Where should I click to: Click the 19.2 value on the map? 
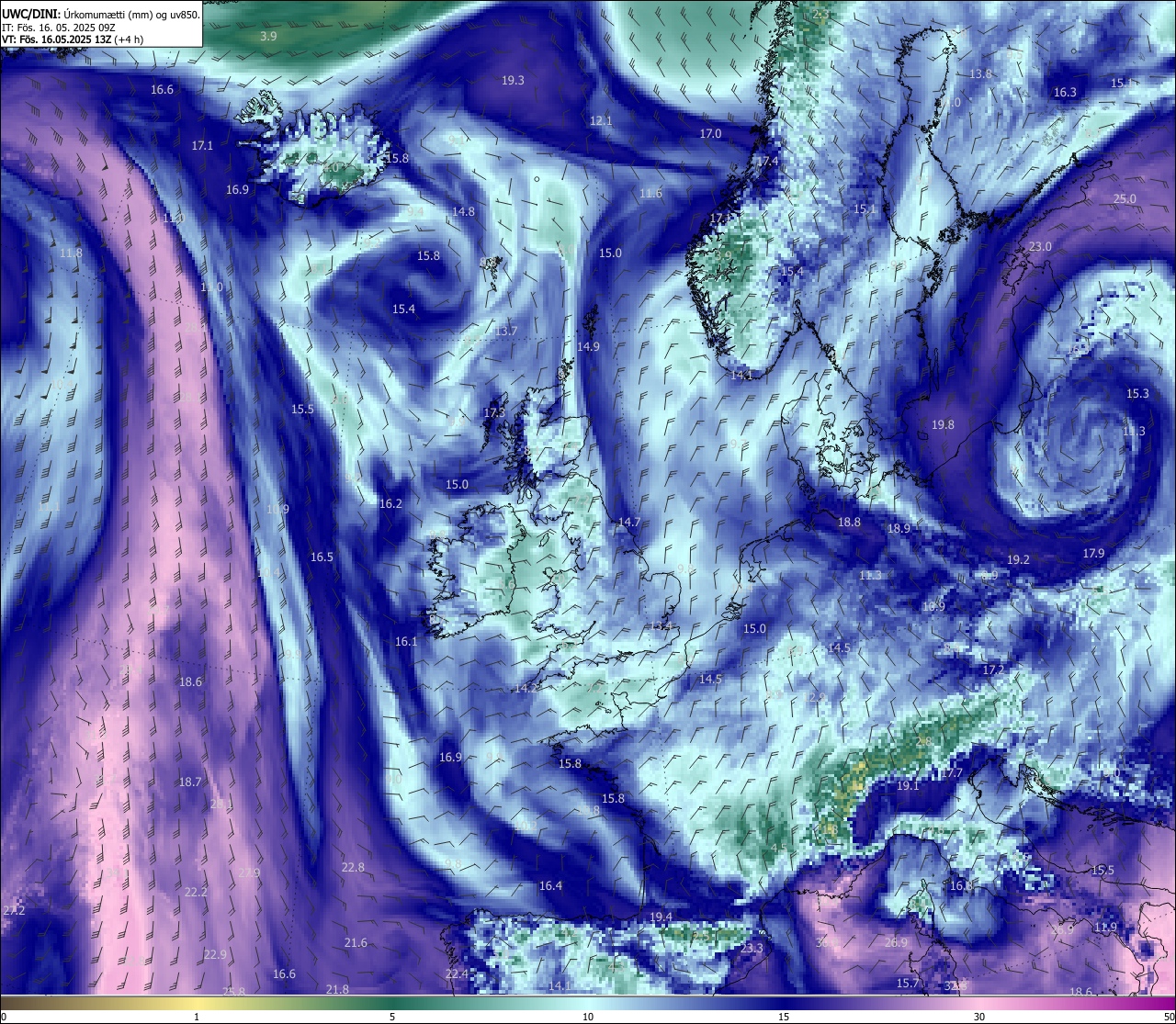[x=1018, y=559]
